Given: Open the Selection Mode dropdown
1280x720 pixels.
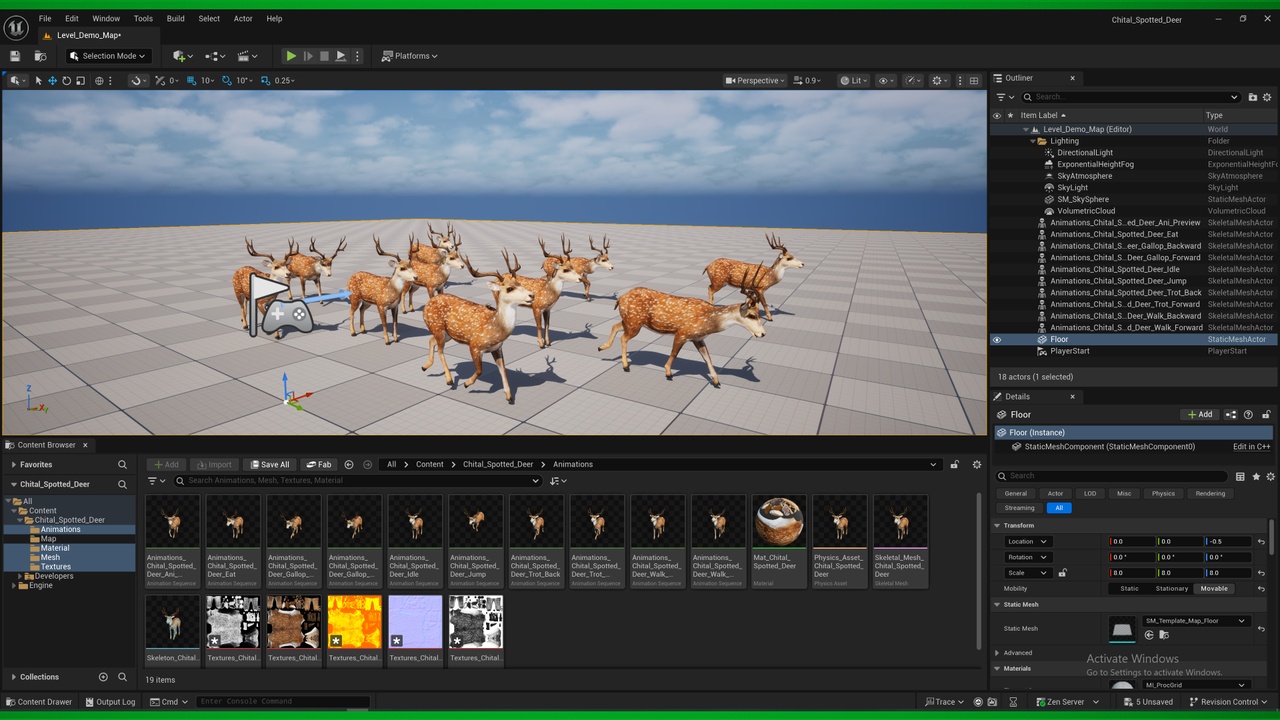Looking at the screenshot, I should pos(108,56).
